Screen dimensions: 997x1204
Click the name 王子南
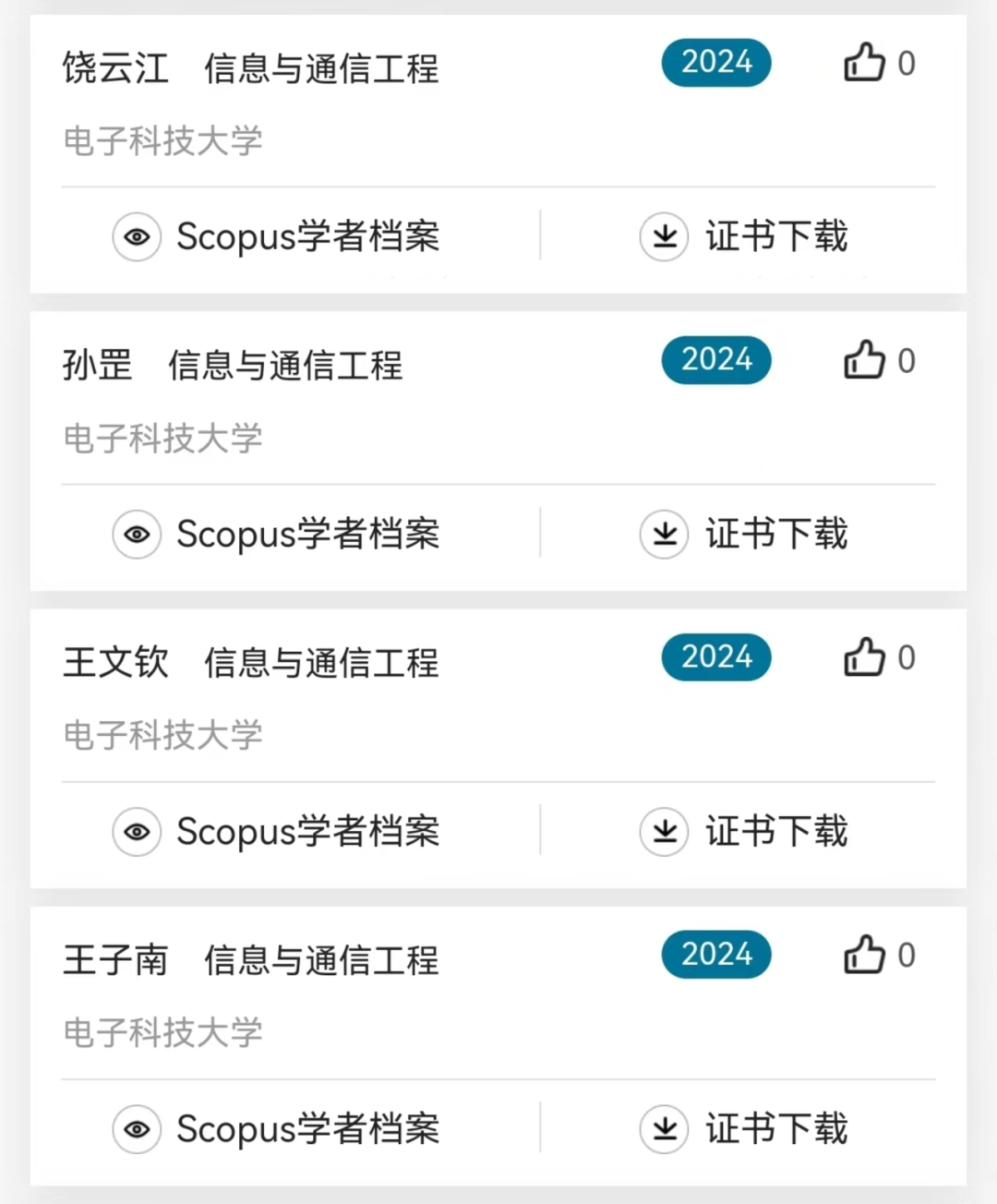tap(115, 960)
